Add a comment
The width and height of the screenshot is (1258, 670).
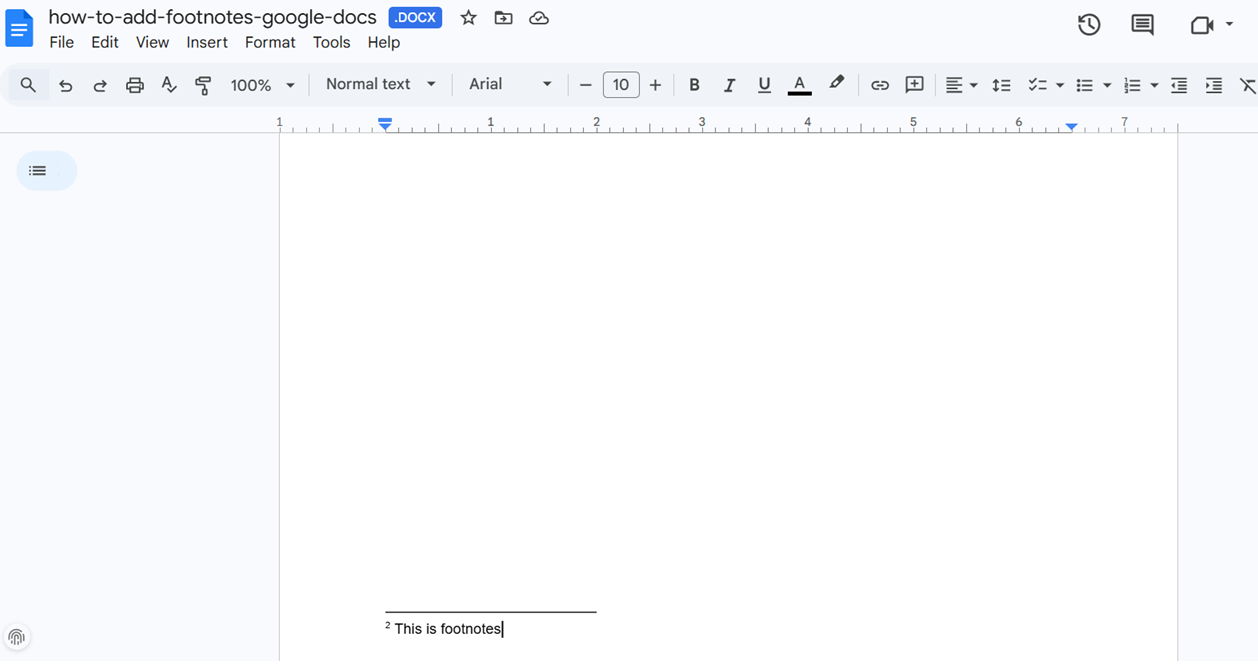(914, 85)
